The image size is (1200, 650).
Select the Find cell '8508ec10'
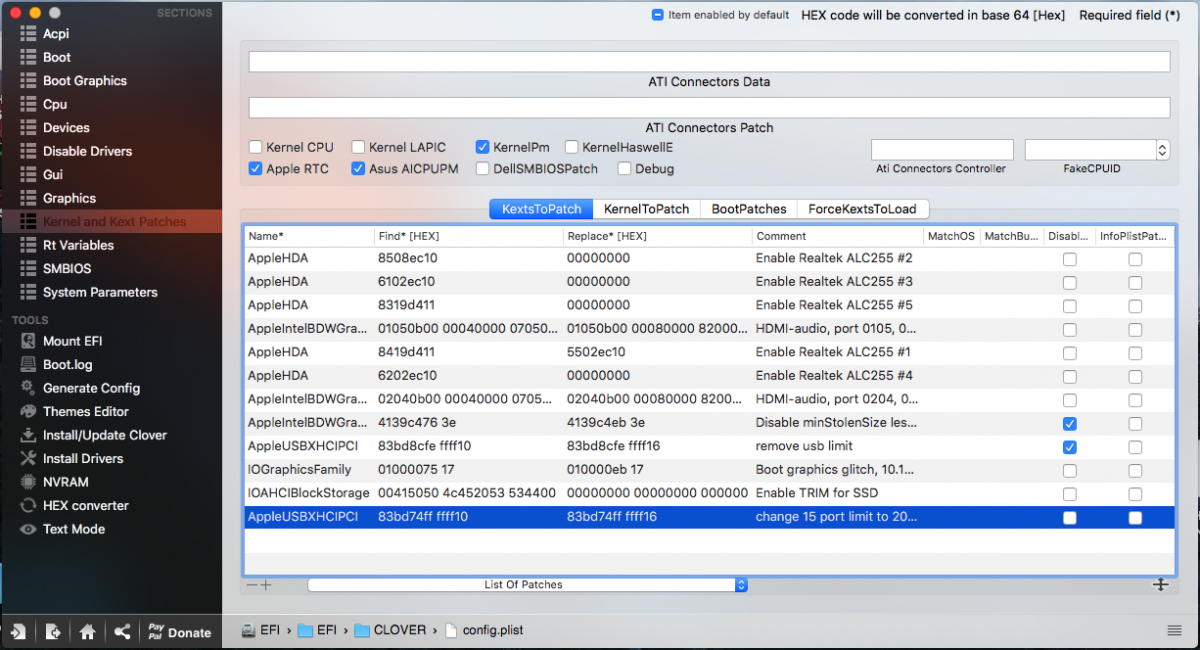[x=408, y=258]
